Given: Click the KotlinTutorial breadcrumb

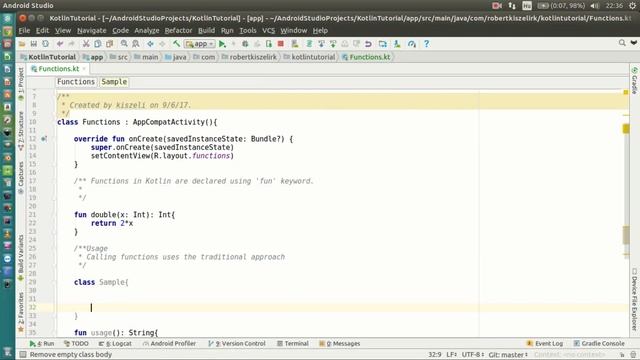Looking at the screenshot, I should pyautogui.click(x=48, y=57).
